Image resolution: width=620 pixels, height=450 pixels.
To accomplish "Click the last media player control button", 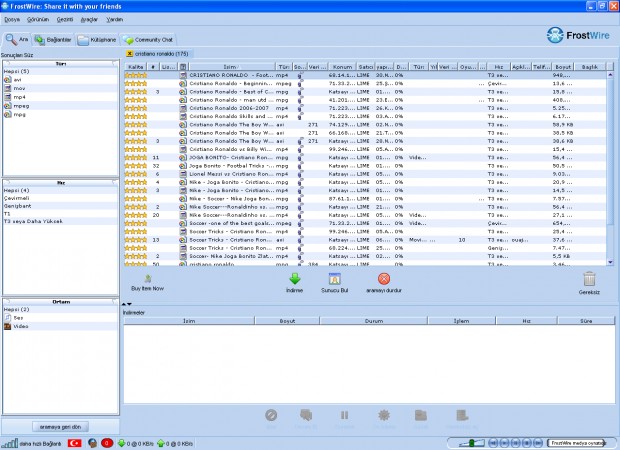I will coord(538,443).
